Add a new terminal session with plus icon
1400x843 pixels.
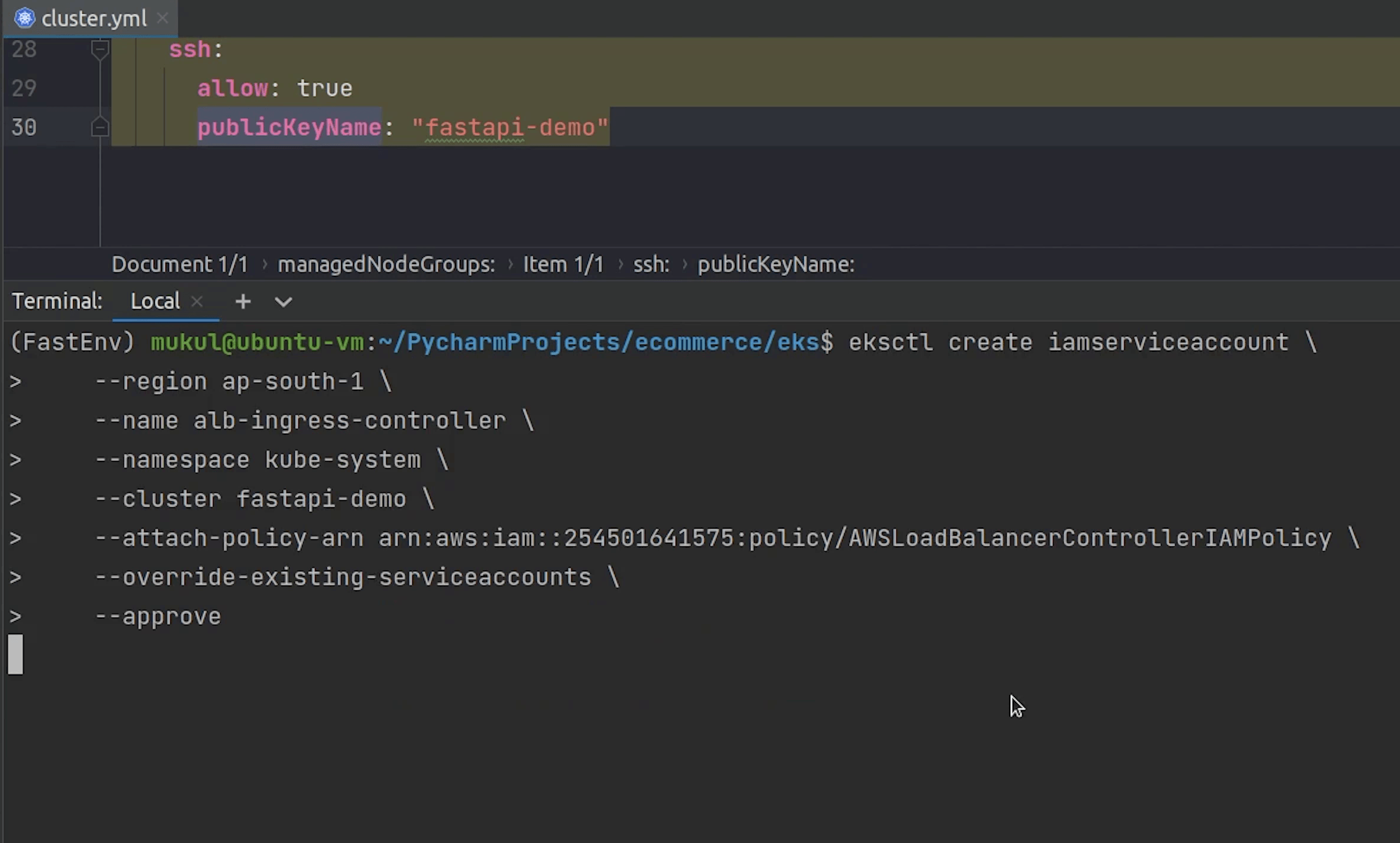[243, 301]
